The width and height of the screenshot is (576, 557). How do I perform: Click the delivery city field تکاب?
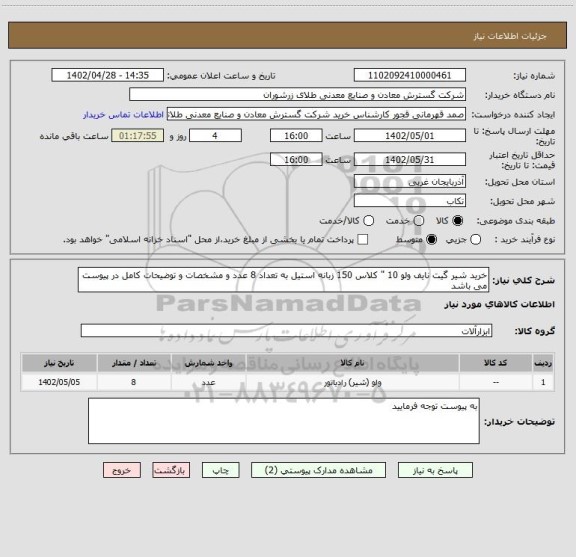(x=410, y=201)
